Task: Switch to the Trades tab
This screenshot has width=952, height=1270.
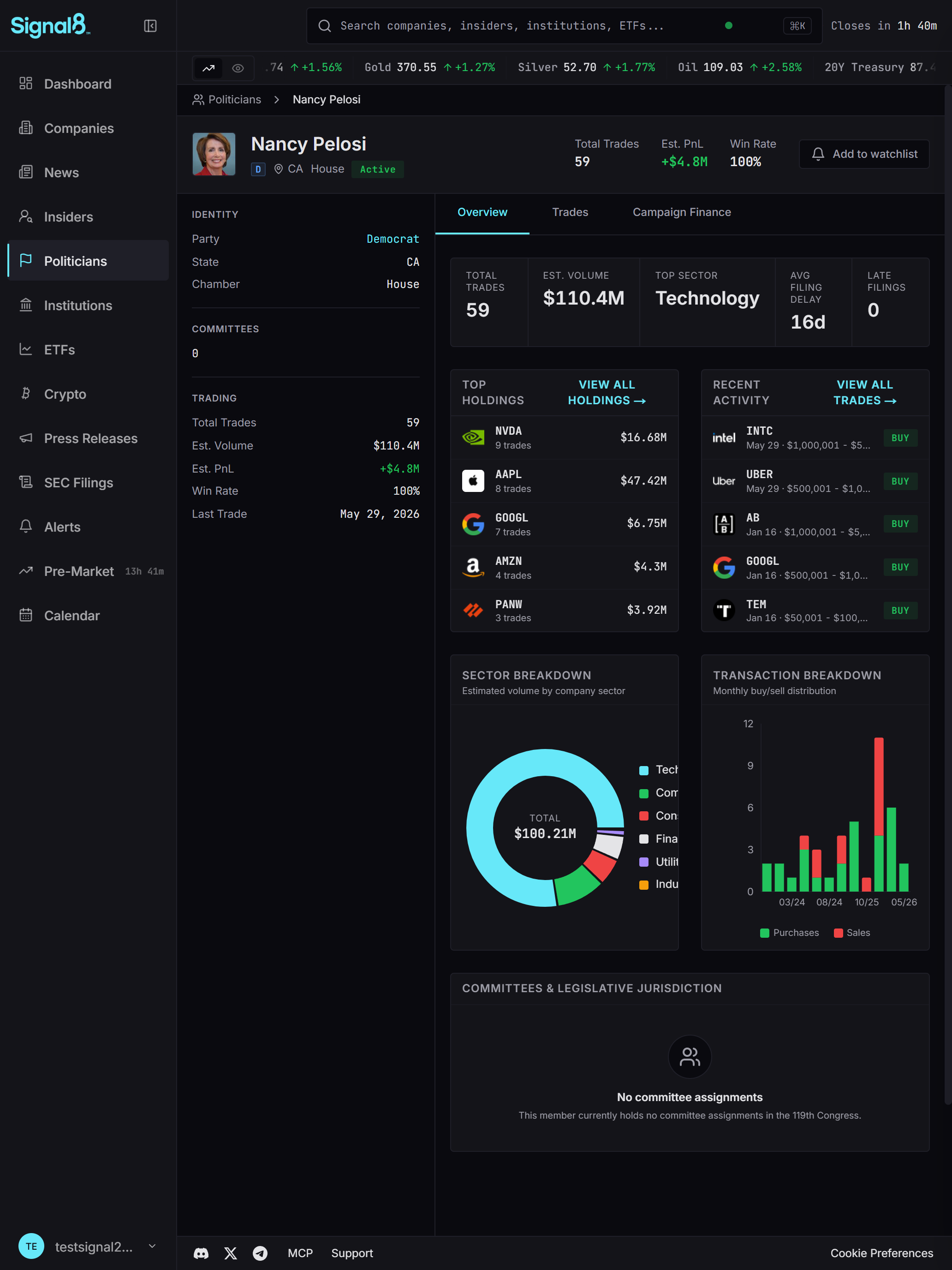Action: [x=570, y=212]
